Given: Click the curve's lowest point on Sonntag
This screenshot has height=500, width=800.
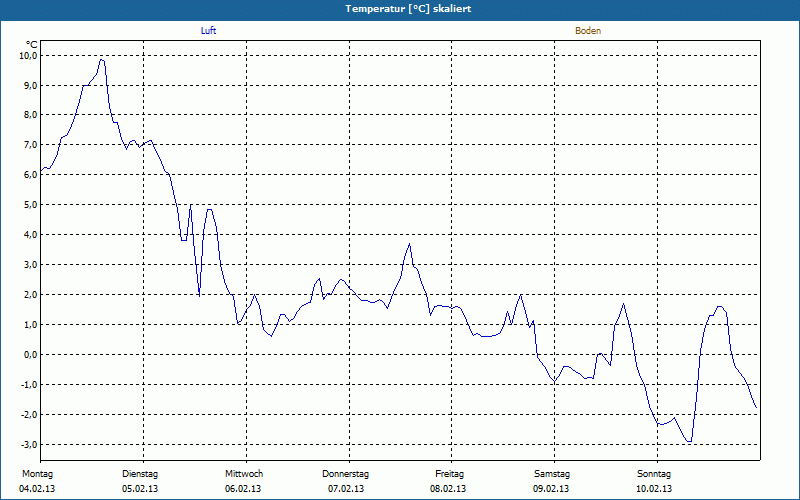Looking at the screenshot, I should point(689,441).
